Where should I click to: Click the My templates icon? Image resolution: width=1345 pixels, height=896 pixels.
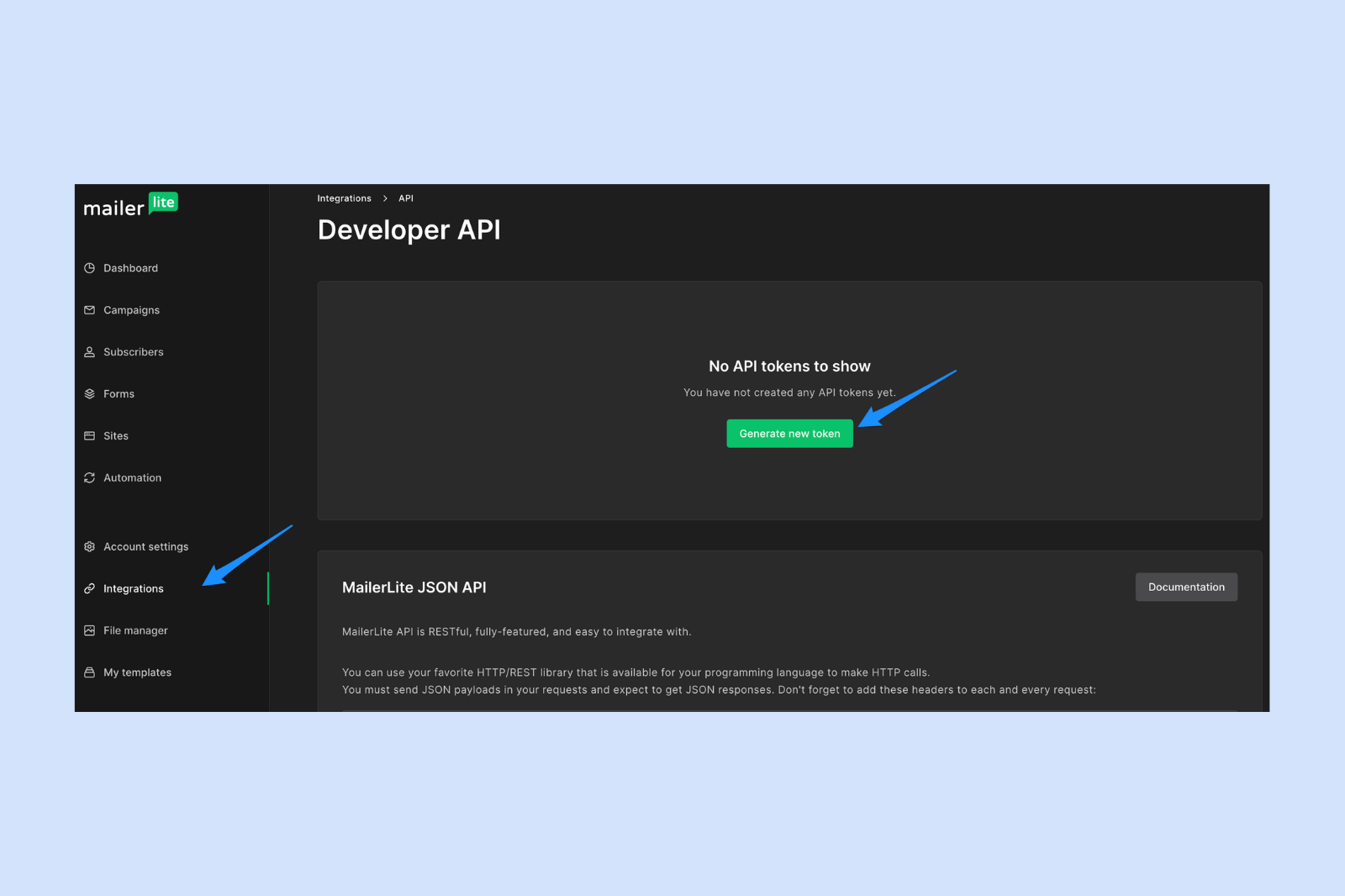coord(89,673)
